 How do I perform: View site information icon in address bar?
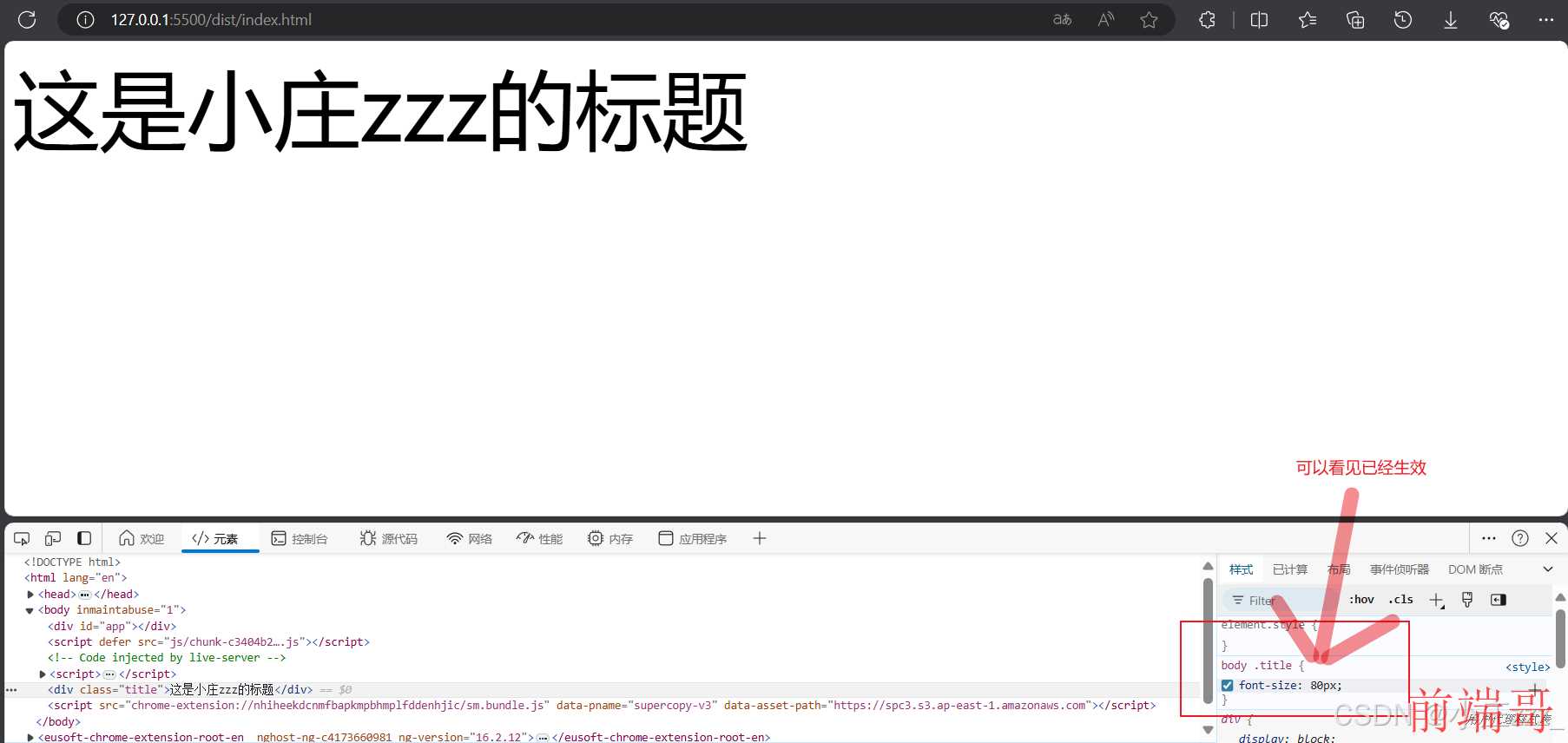tap(85, 19)
